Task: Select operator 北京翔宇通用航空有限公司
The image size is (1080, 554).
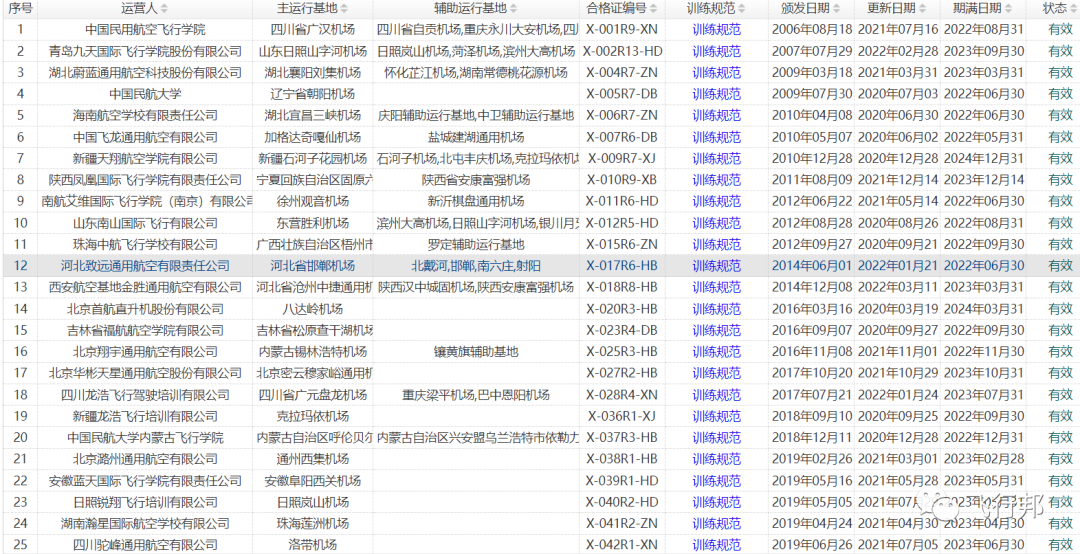Action: click(145, 352)
